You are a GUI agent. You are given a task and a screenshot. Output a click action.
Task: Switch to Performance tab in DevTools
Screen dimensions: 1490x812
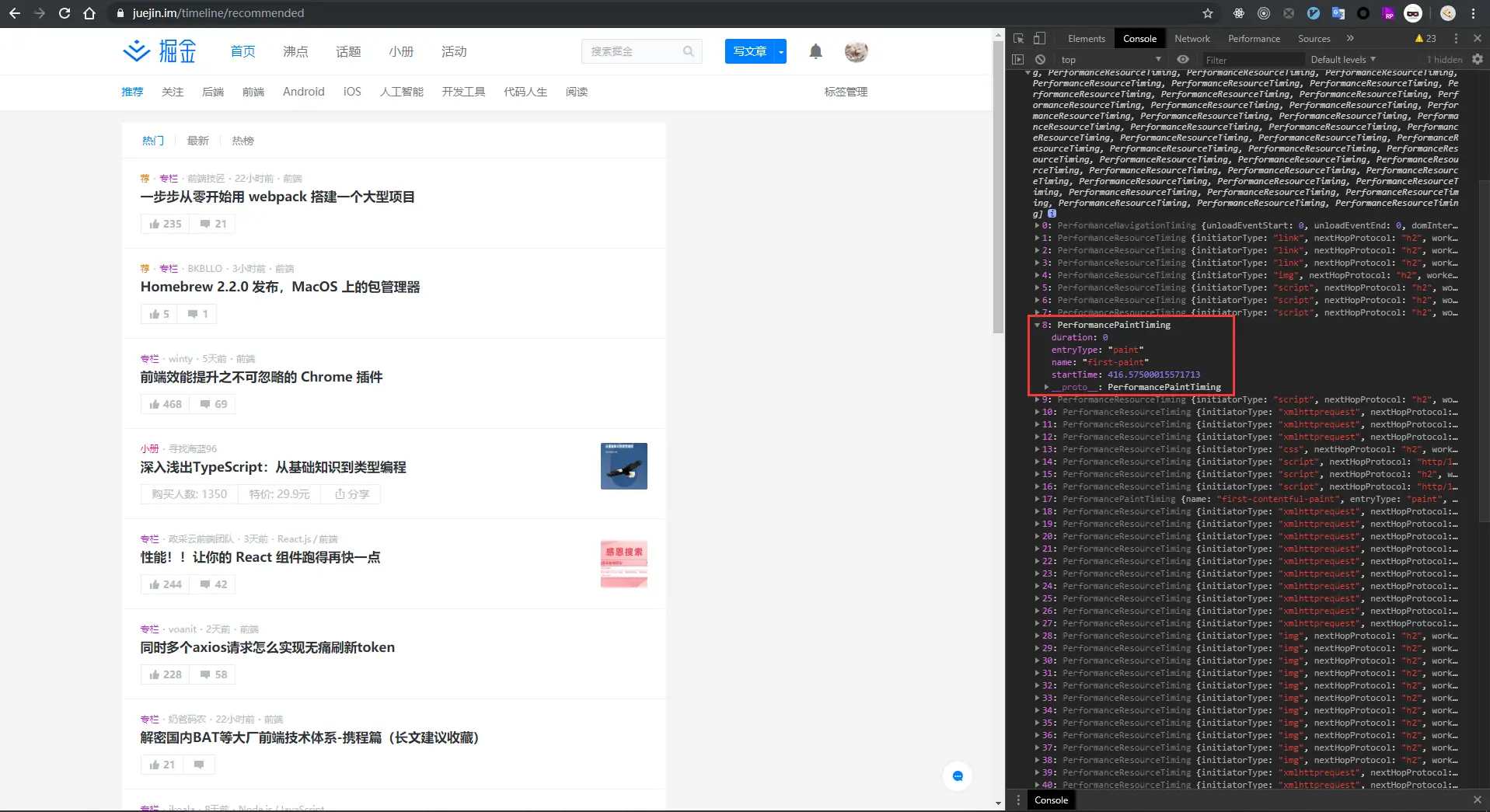[x=1254, y=38]
